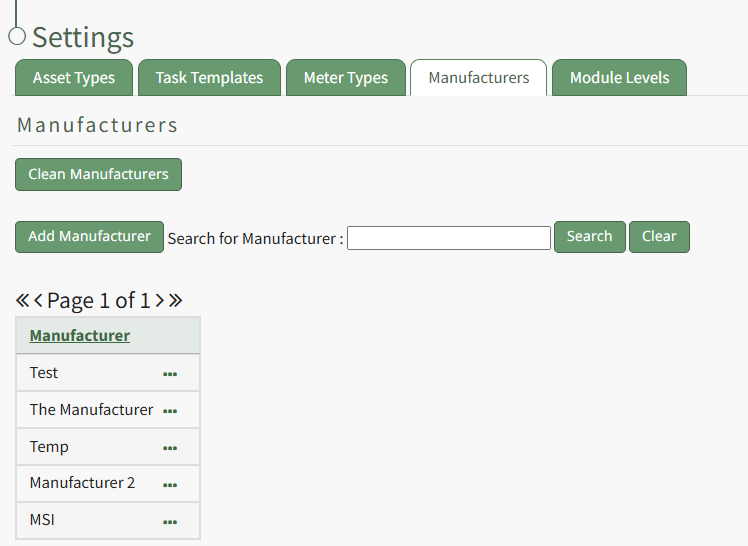Screen dimensions: 748x546
Task: Click the Manufacturers tab
Action: (x=479, y=78)
